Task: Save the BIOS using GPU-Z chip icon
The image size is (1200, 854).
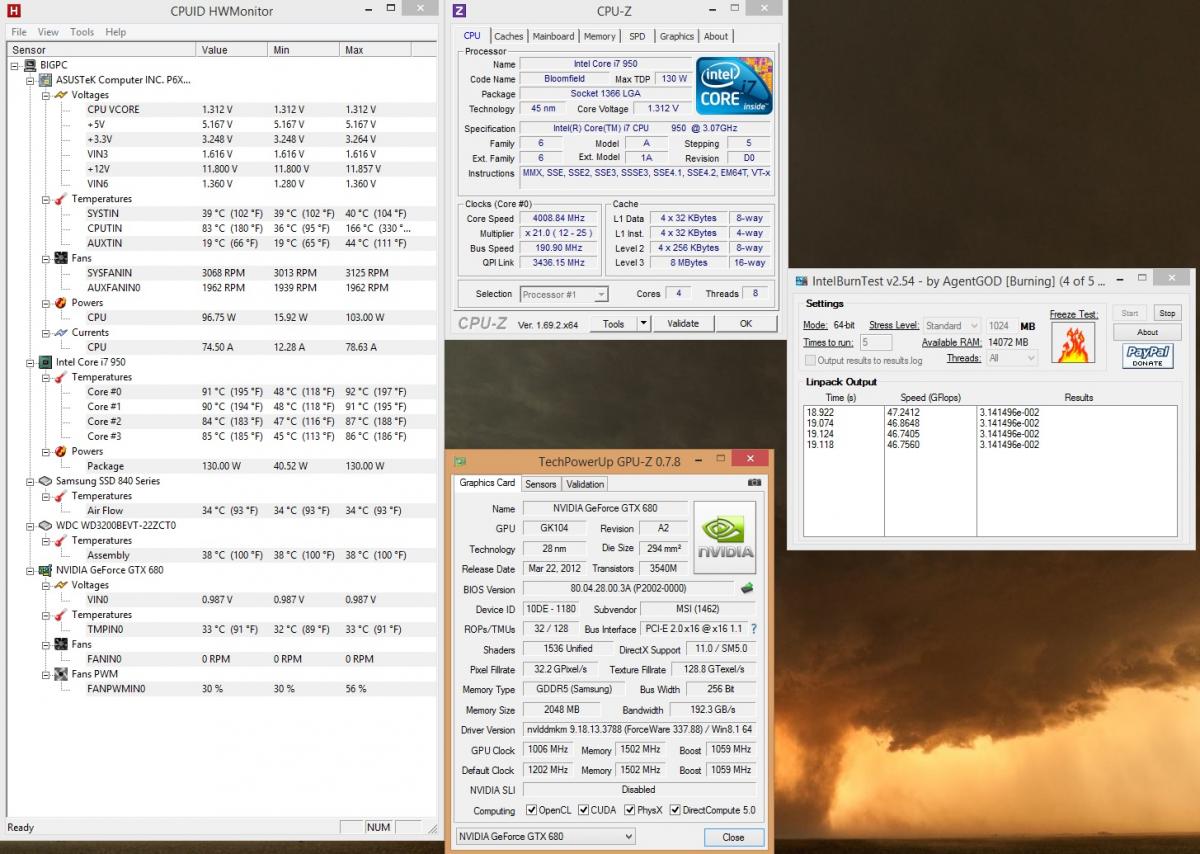Action: point(746,588)
